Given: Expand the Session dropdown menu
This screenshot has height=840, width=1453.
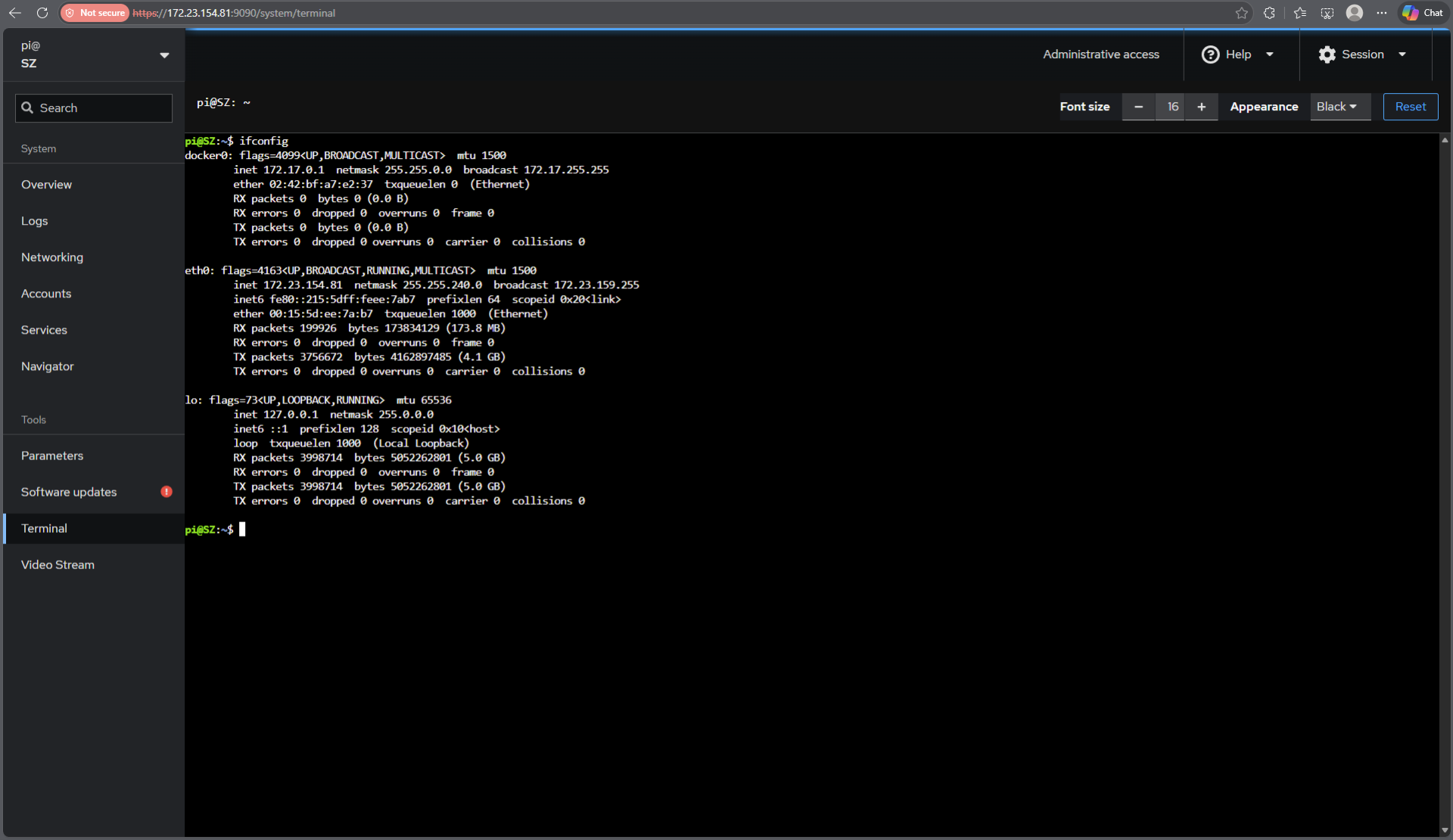Looking at the screenshot, I should tap(1403, 54).
